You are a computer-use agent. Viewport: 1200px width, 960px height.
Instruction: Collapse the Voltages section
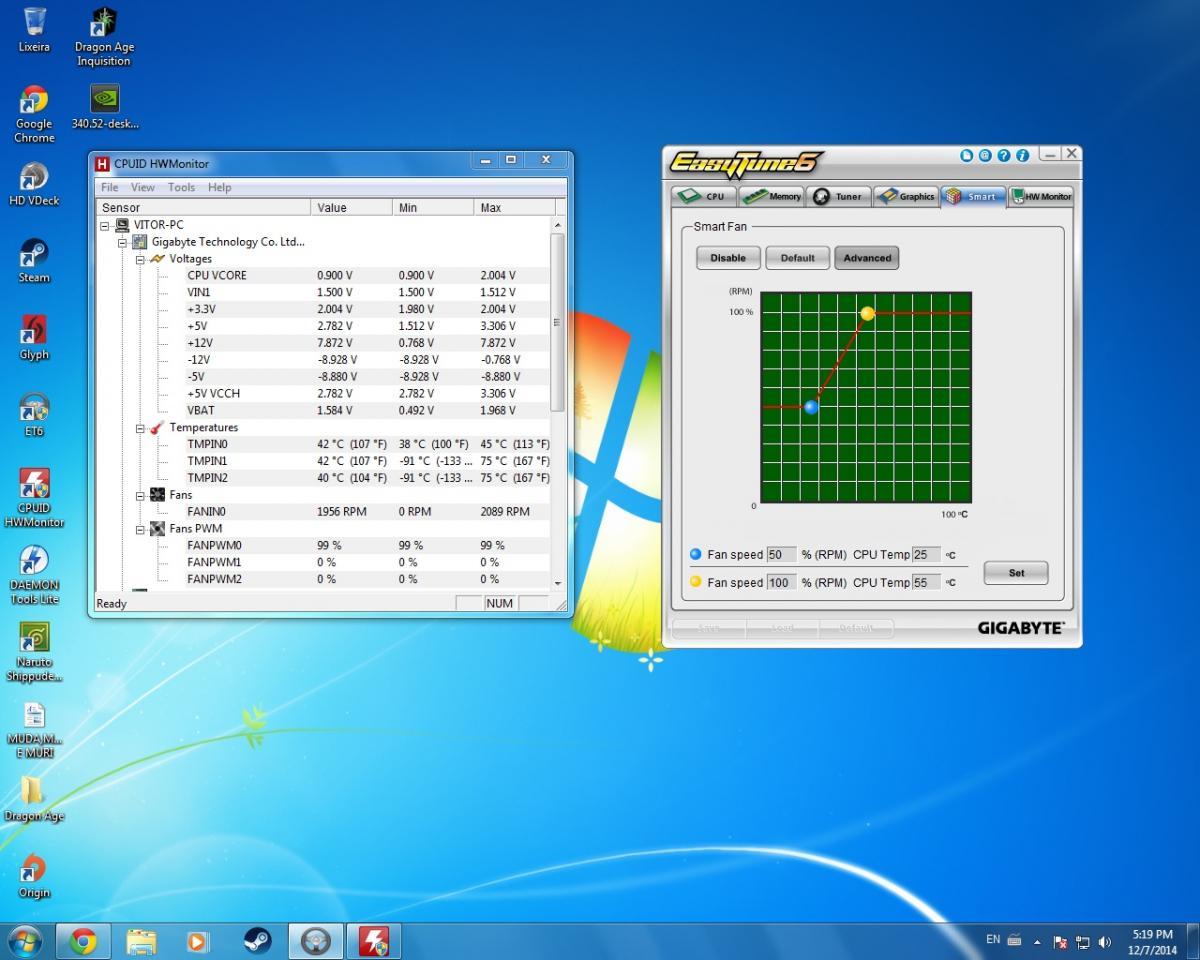click(141, 259)
